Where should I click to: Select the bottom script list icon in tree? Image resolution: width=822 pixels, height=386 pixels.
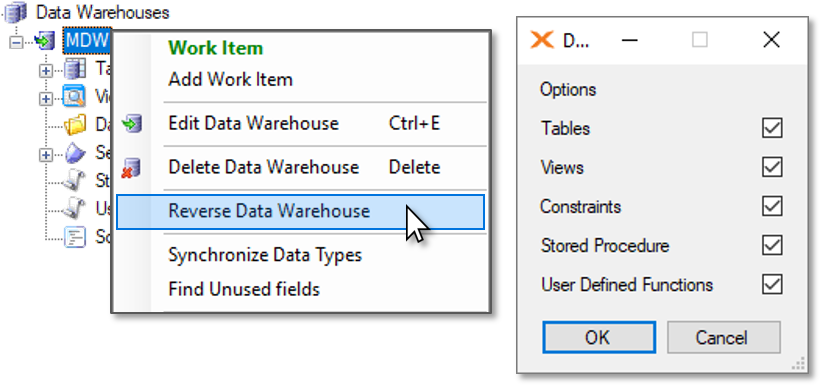coord(74,237)
